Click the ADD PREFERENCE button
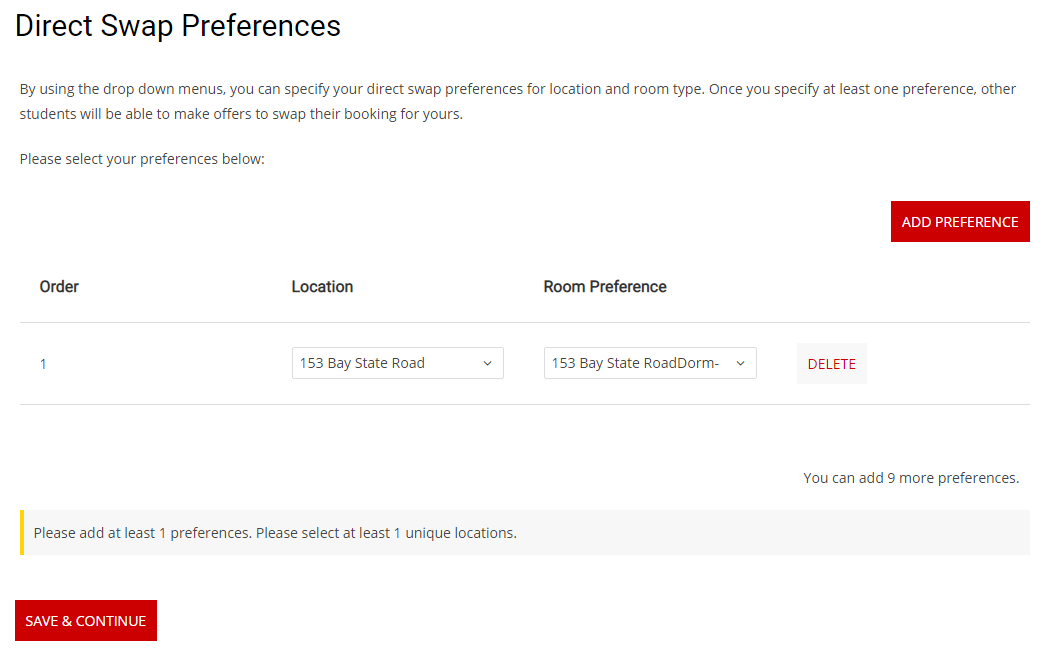 [959, 222]
